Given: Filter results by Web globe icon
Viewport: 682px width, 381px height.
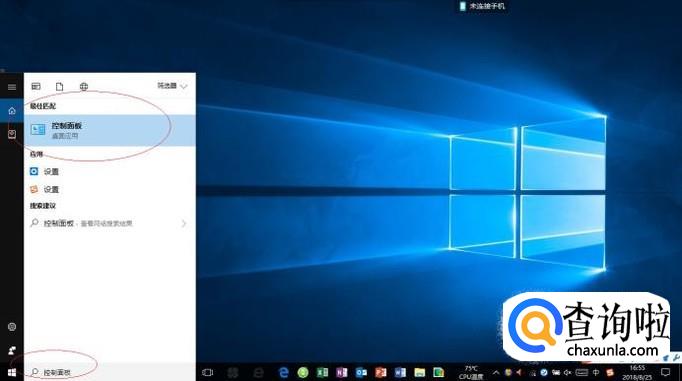Looking at the screenshot, I should coord(84,87).
